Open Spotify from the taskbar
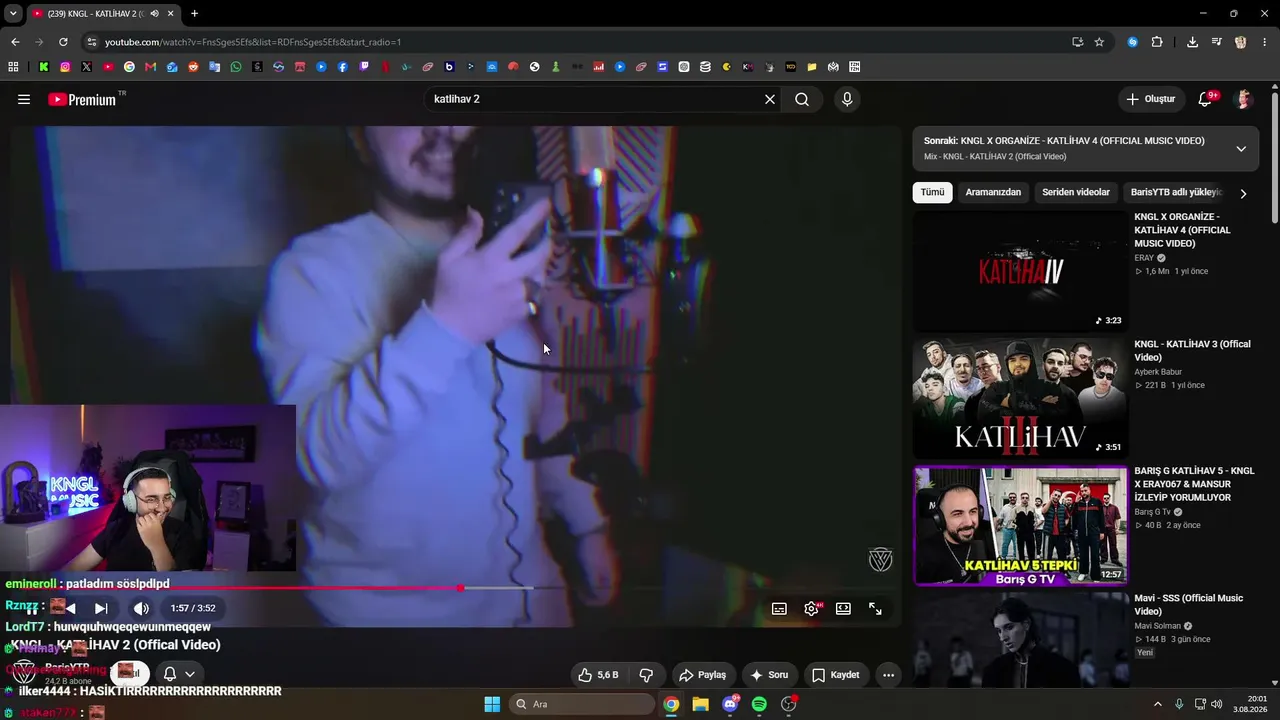This screenshot has height=720, width=1280. [x=759, y=704]
